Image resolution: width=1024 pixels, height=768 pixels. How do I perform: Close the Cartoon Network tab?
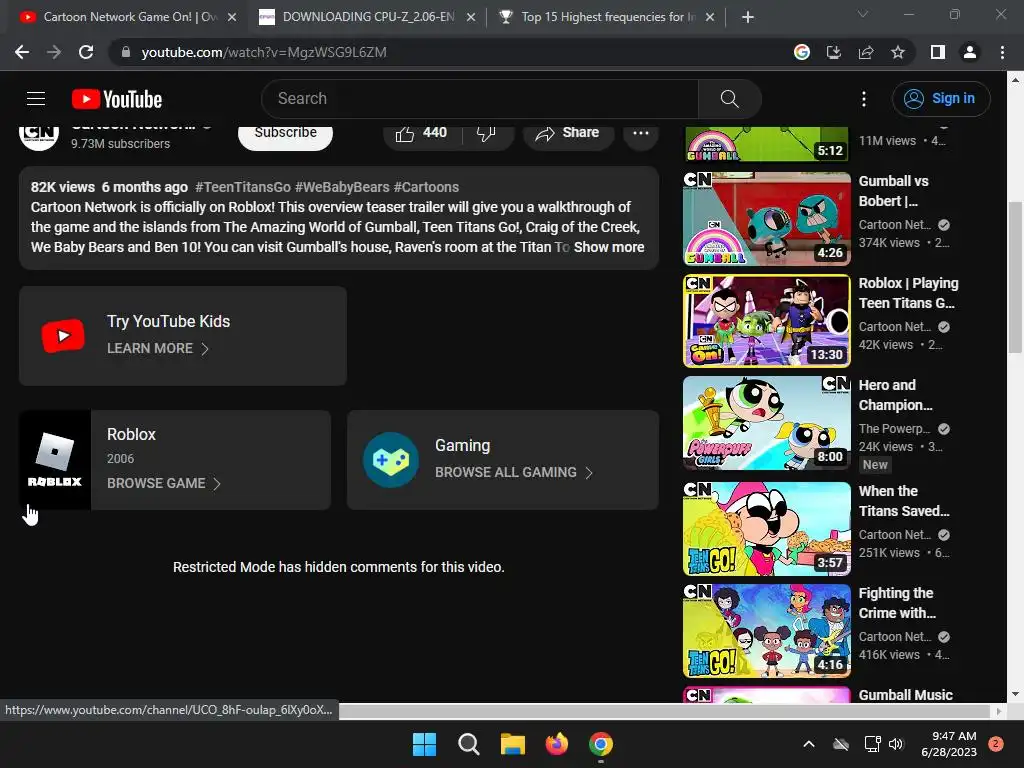[232, 18]
